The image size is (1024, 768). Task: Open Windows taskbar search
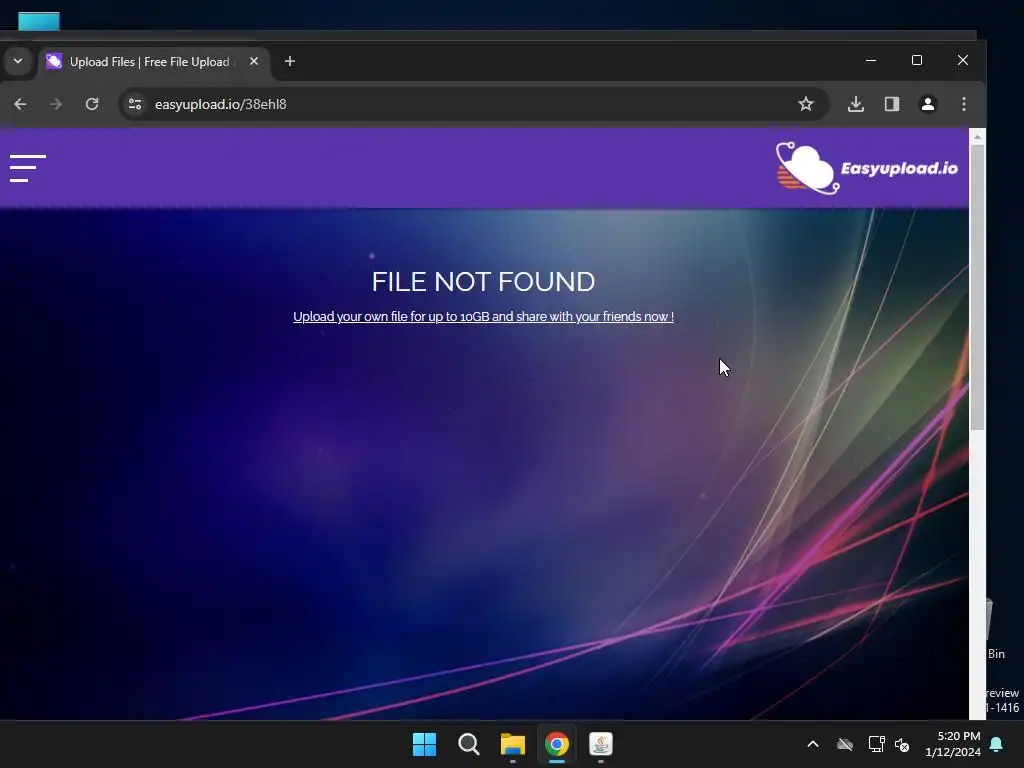469,744
